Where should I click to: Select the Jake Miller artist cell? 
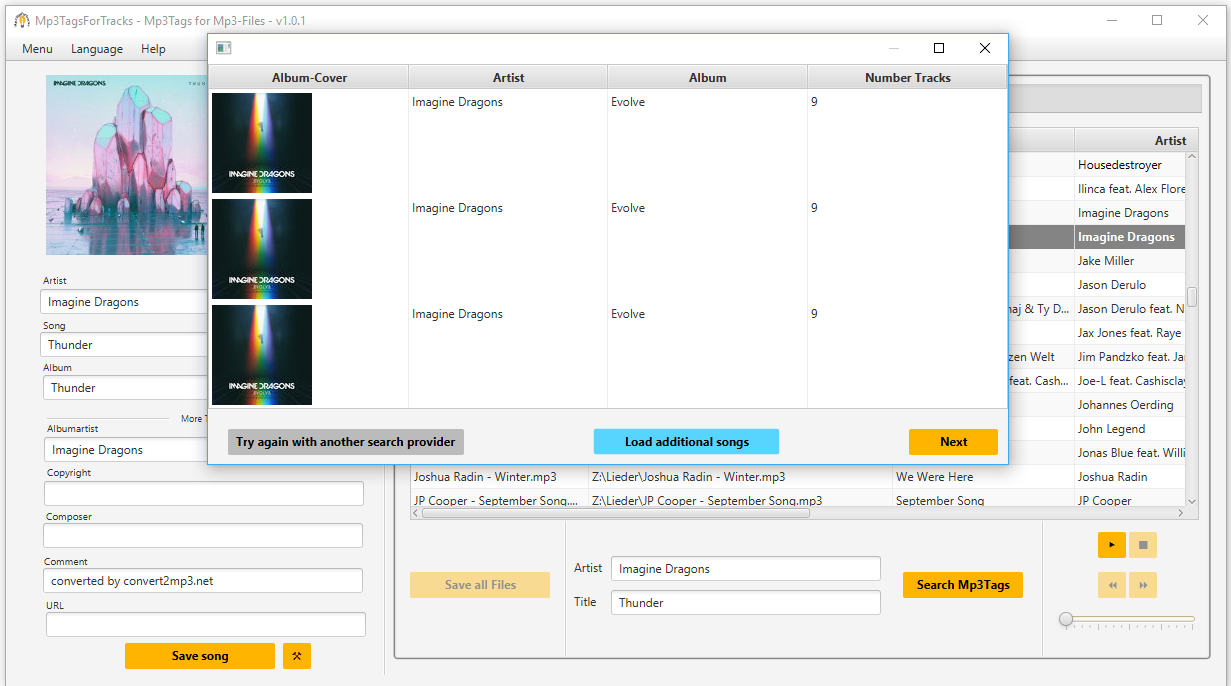[x=1130, y=261]
